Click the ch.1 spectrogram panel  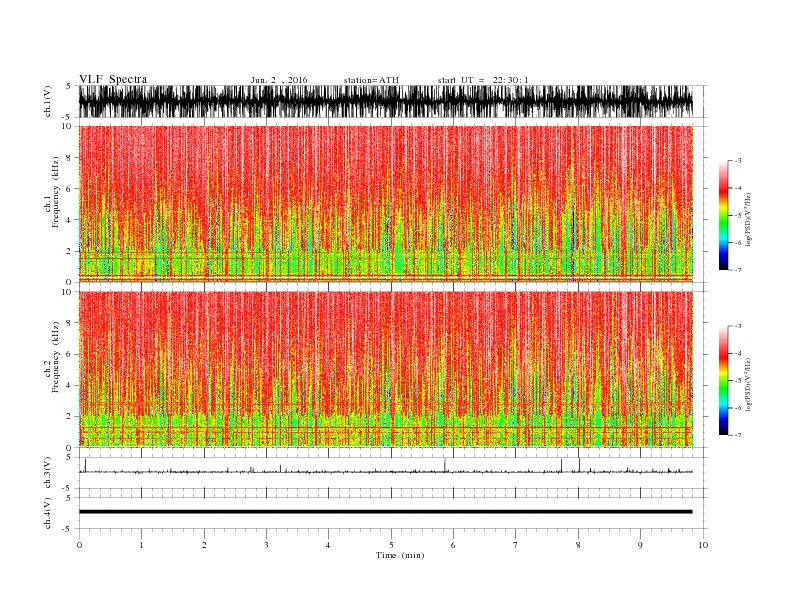pyautogui.click(x=386, y=204)
